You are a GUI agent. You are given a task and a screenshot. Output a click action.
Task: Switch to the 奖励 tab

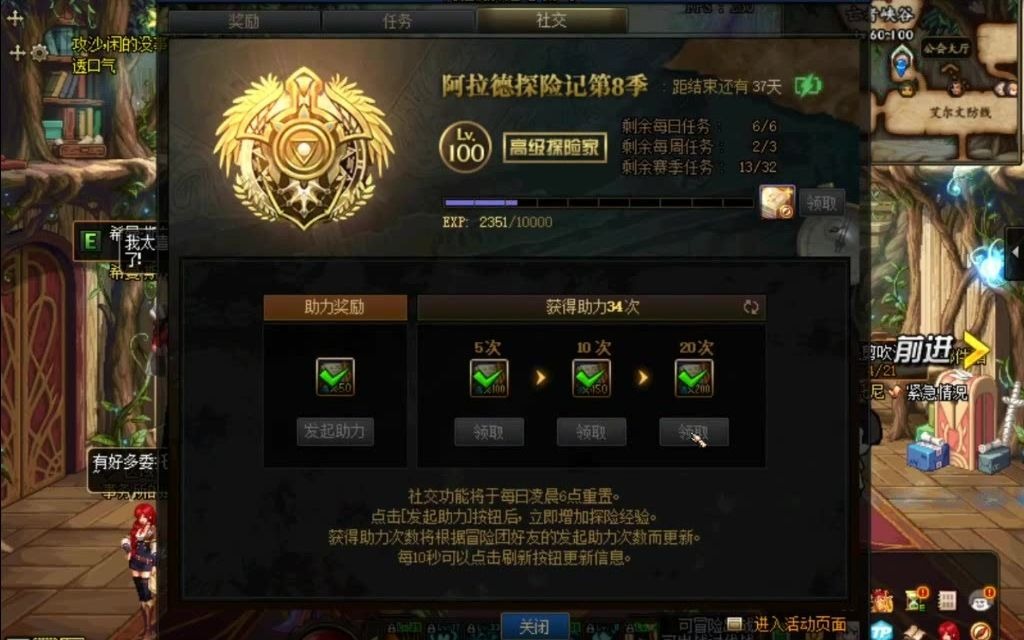(244, 21)
